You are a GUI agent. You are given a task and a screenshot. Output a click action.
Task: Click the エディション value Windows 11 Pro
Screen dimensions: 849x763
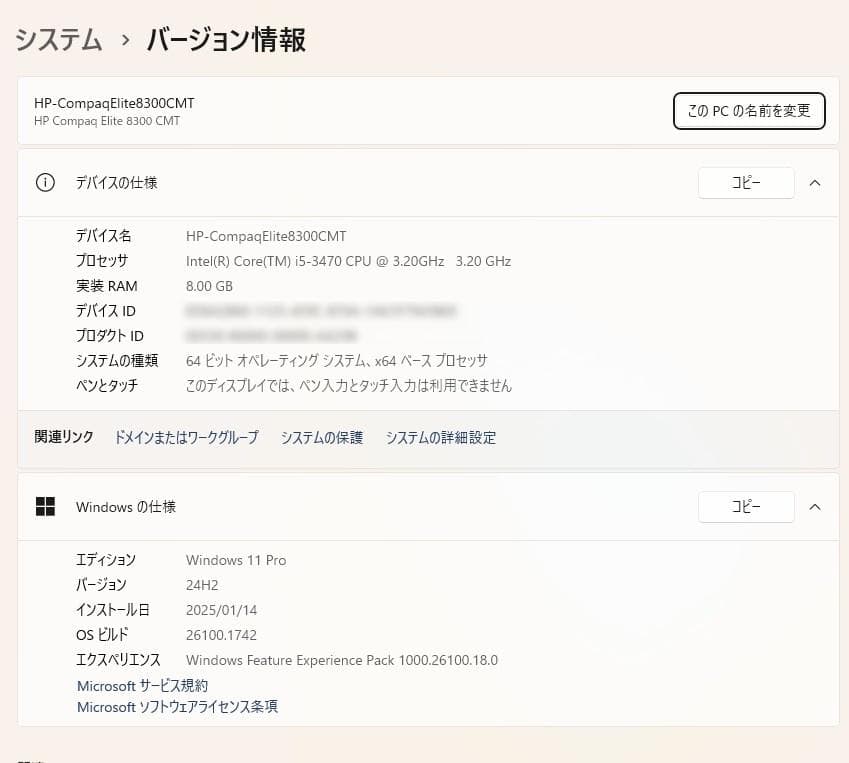(235, 560)
